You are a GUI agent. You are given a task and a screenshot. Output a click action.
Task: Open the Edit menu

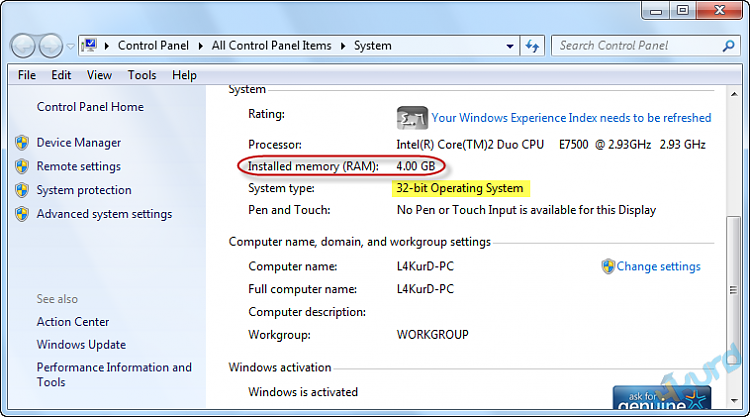(61, 75)
